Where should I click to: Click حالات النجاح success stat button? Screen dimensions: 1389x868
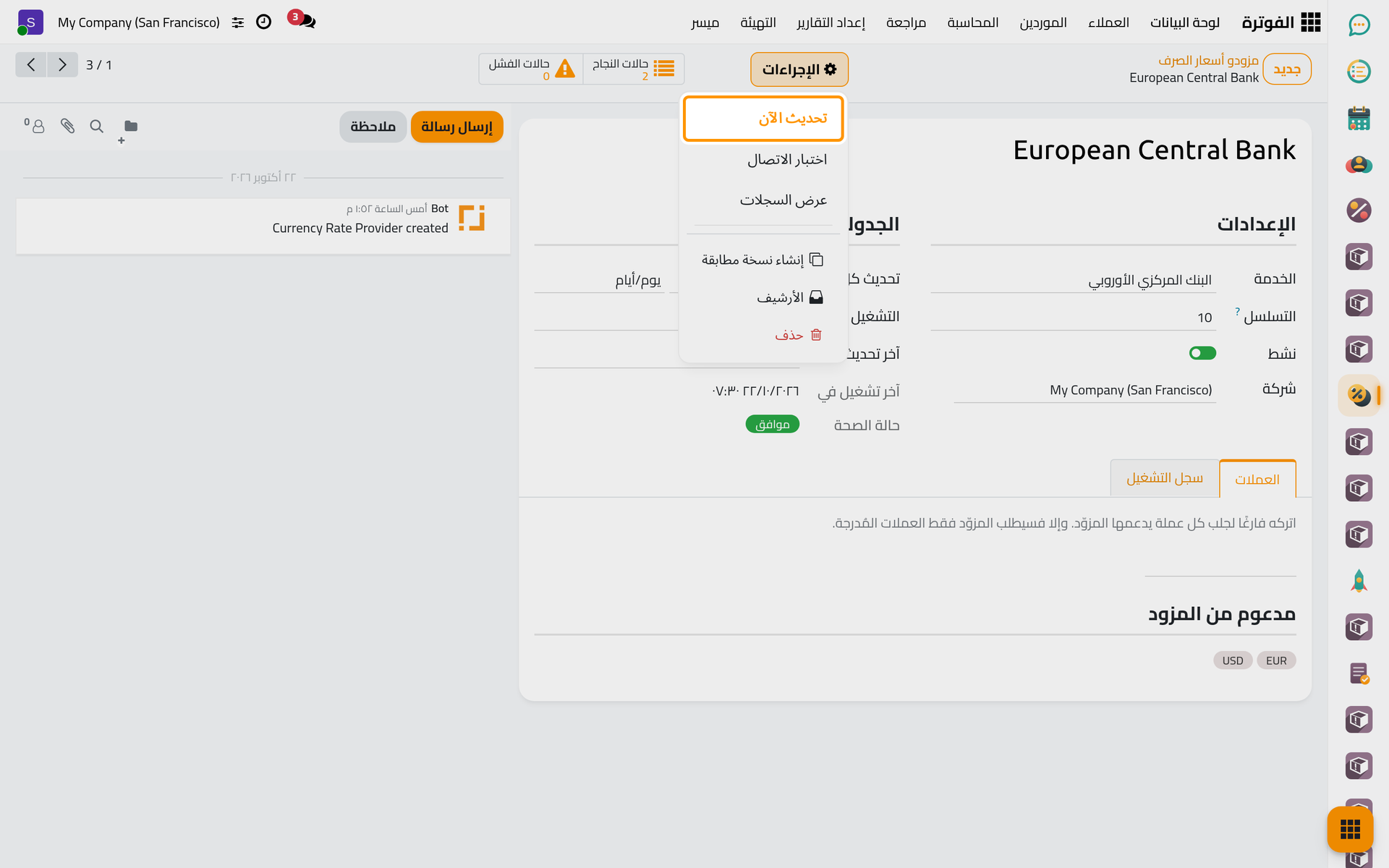point(633,69)
